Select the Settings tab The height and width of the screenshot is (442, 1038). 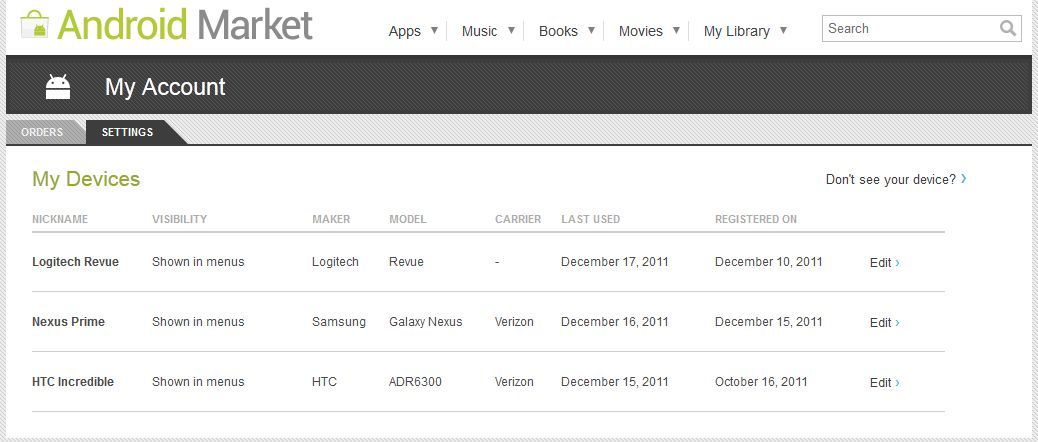click(127, 132)
